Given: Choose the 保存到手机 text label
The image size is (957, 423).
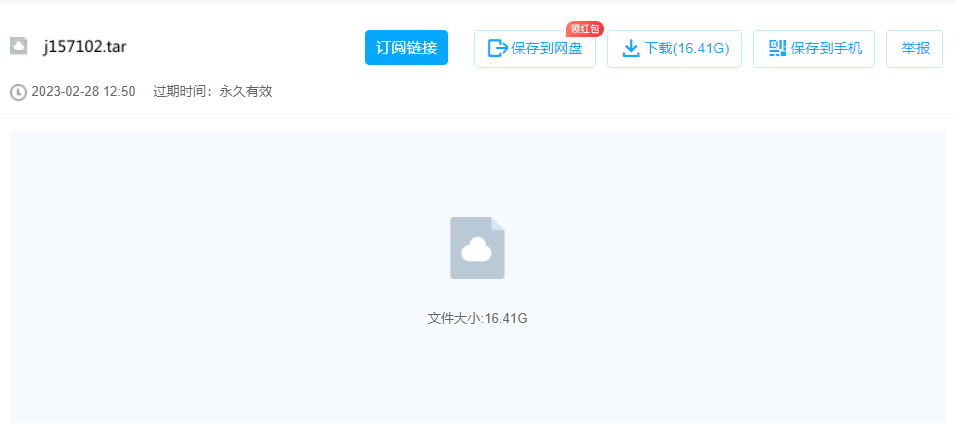Looking at the screenshot, I should point(826,48).
